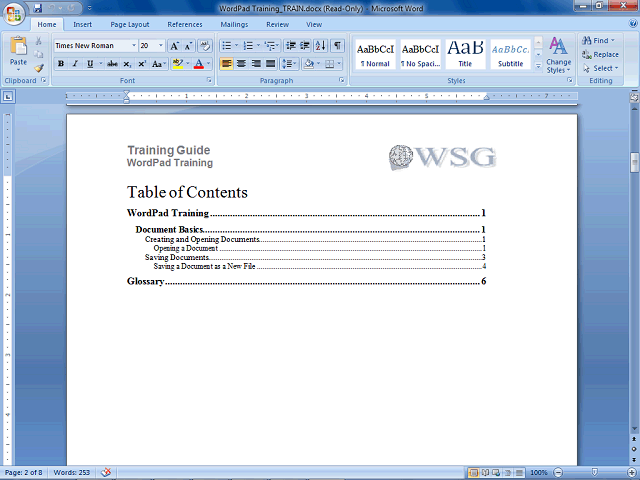Open Paragraph dialog launcher
The width and height of the screenshot is (640, 480).
(341, 80)
